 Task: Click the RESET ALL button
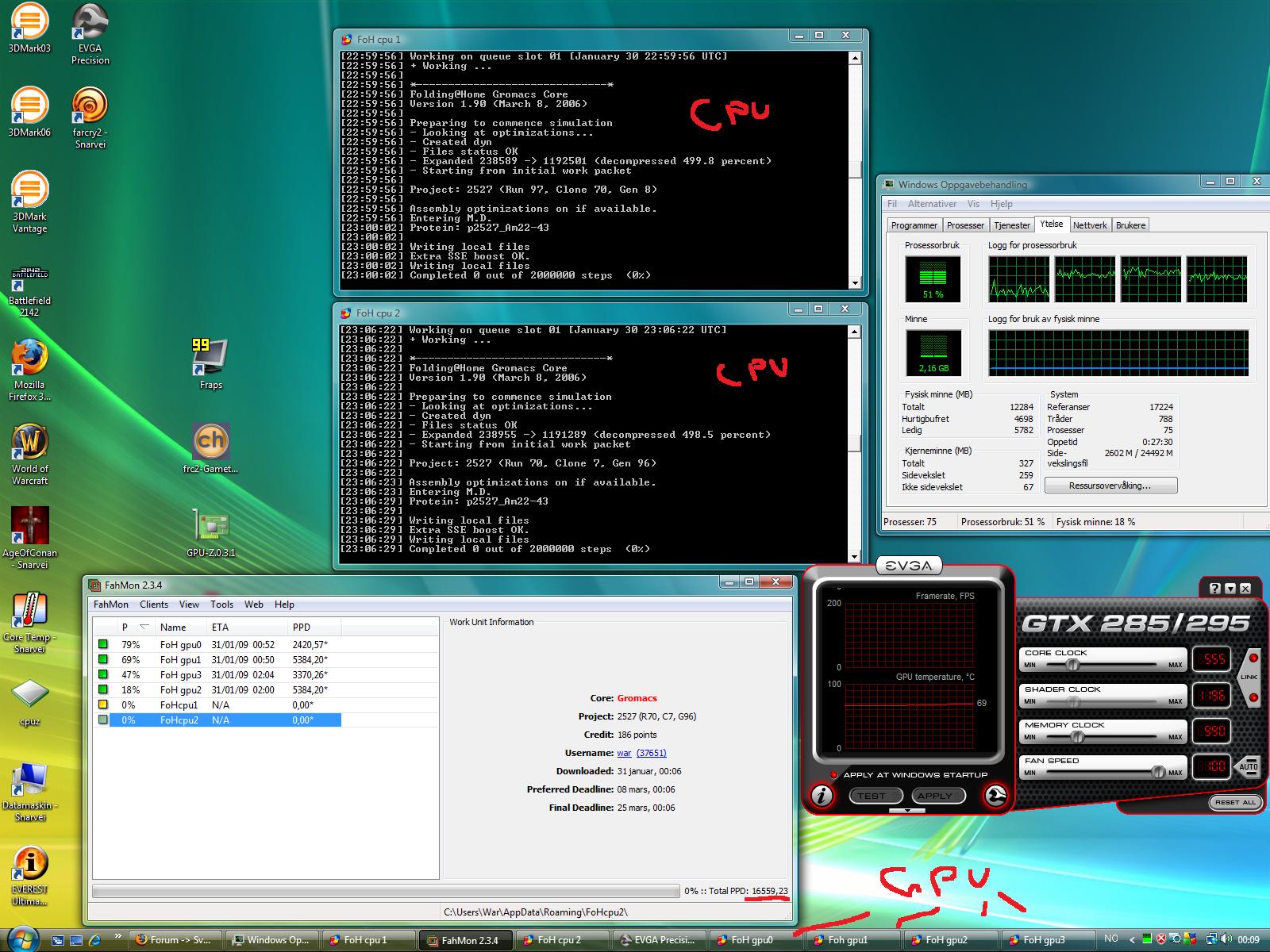(x=1235, y=802)
